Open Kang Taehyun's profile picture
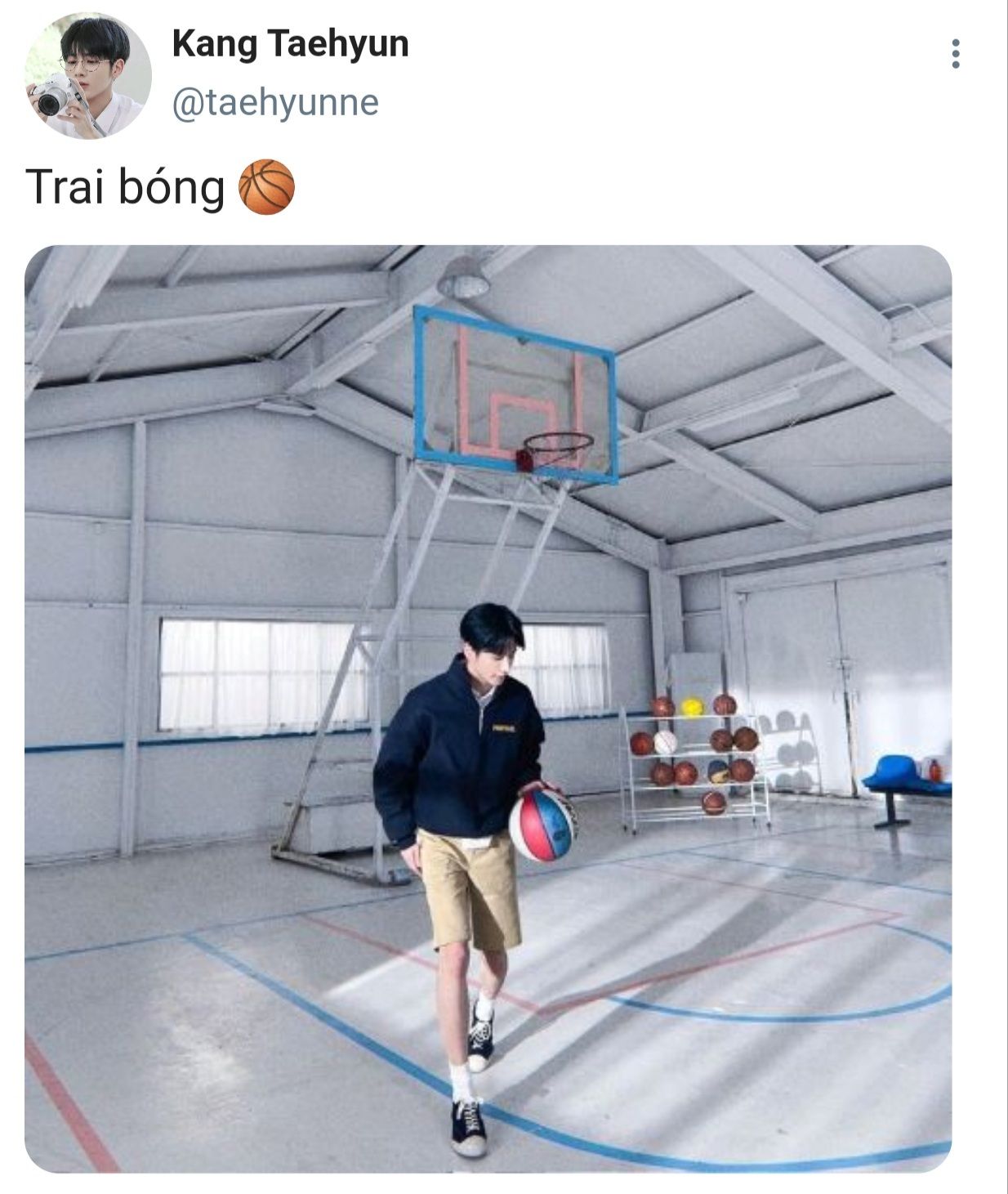The width and height of the screenshot is (1008, 1194). coord(88,76)
